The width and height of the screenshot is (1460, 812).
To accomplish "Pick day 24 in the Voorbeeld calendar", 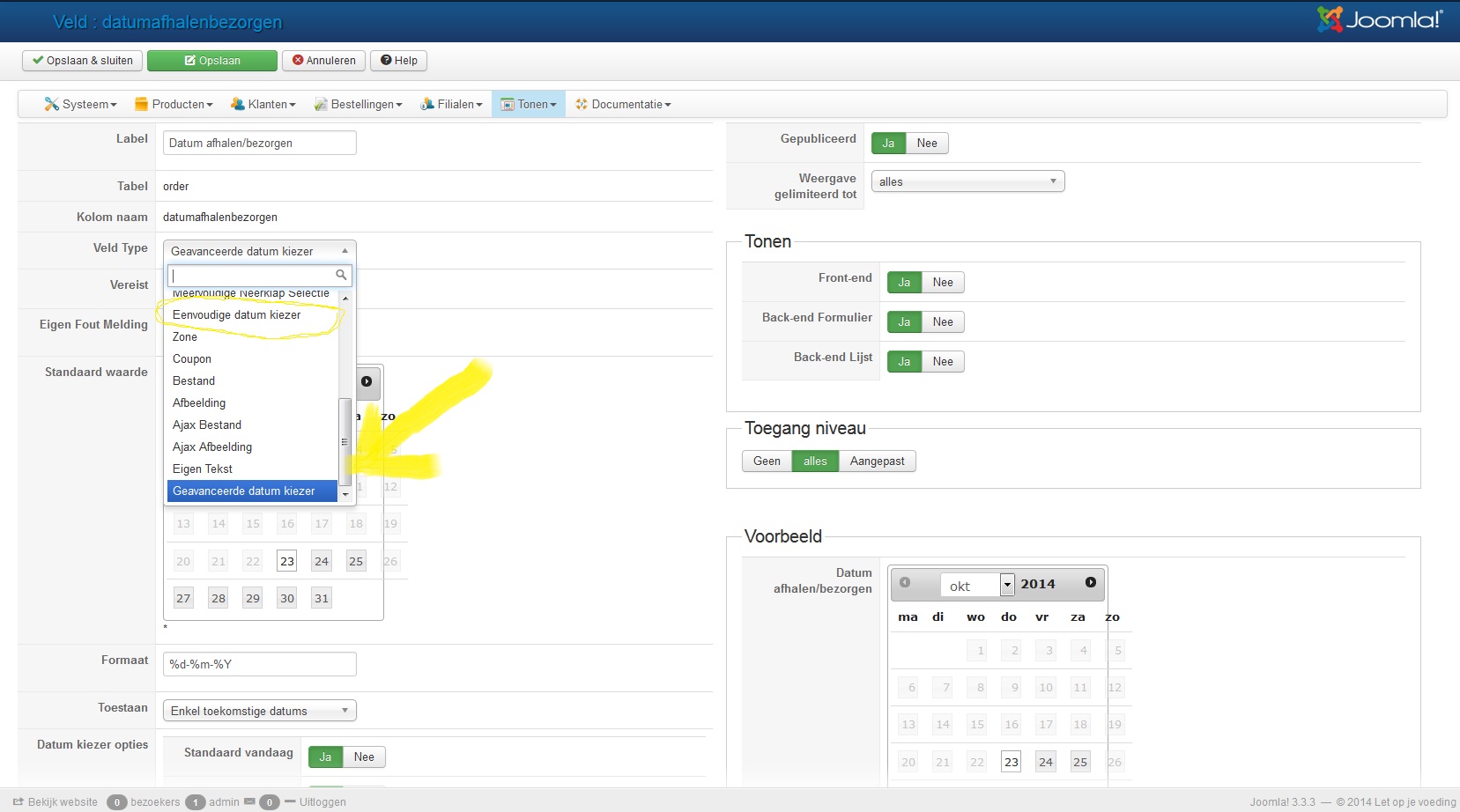I will [1046, 762].
